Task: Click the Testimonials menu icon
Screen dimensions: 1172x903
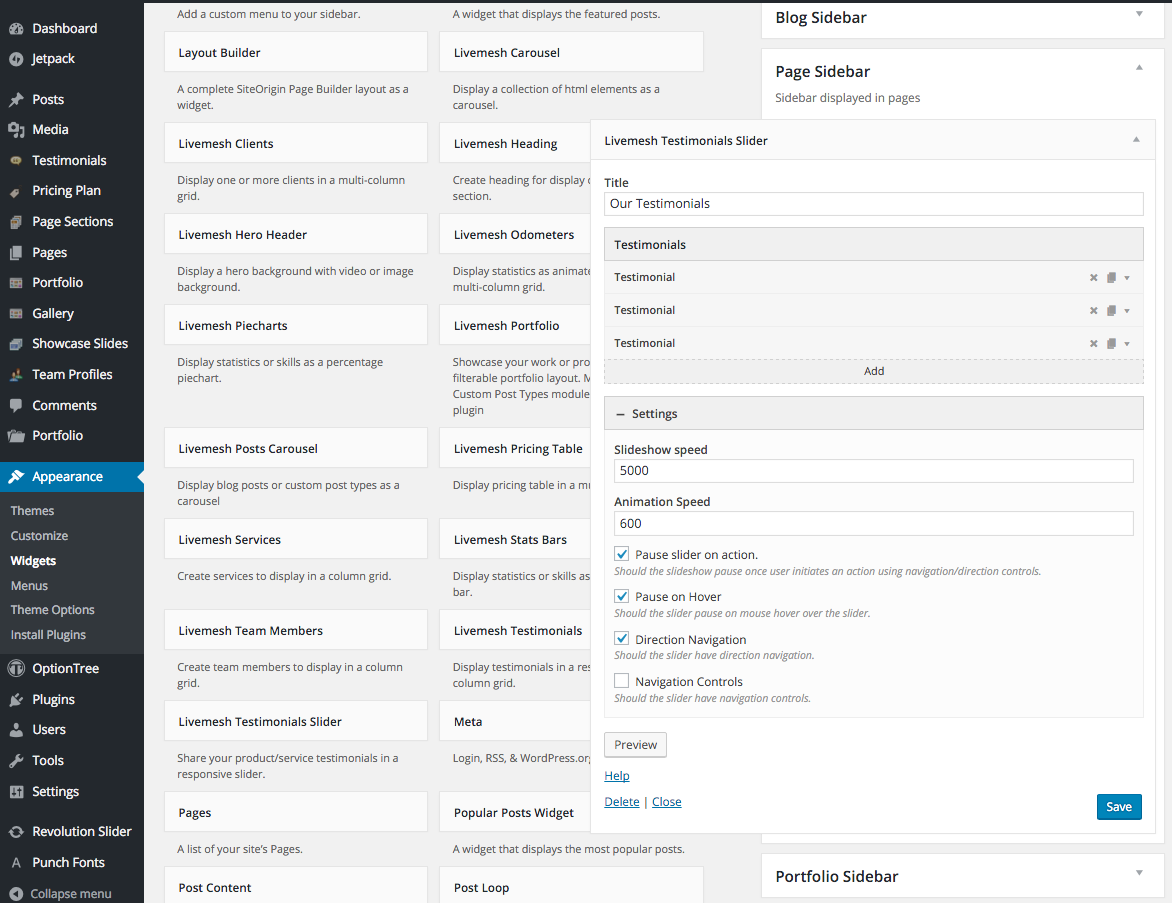Action: click(16, 161)
